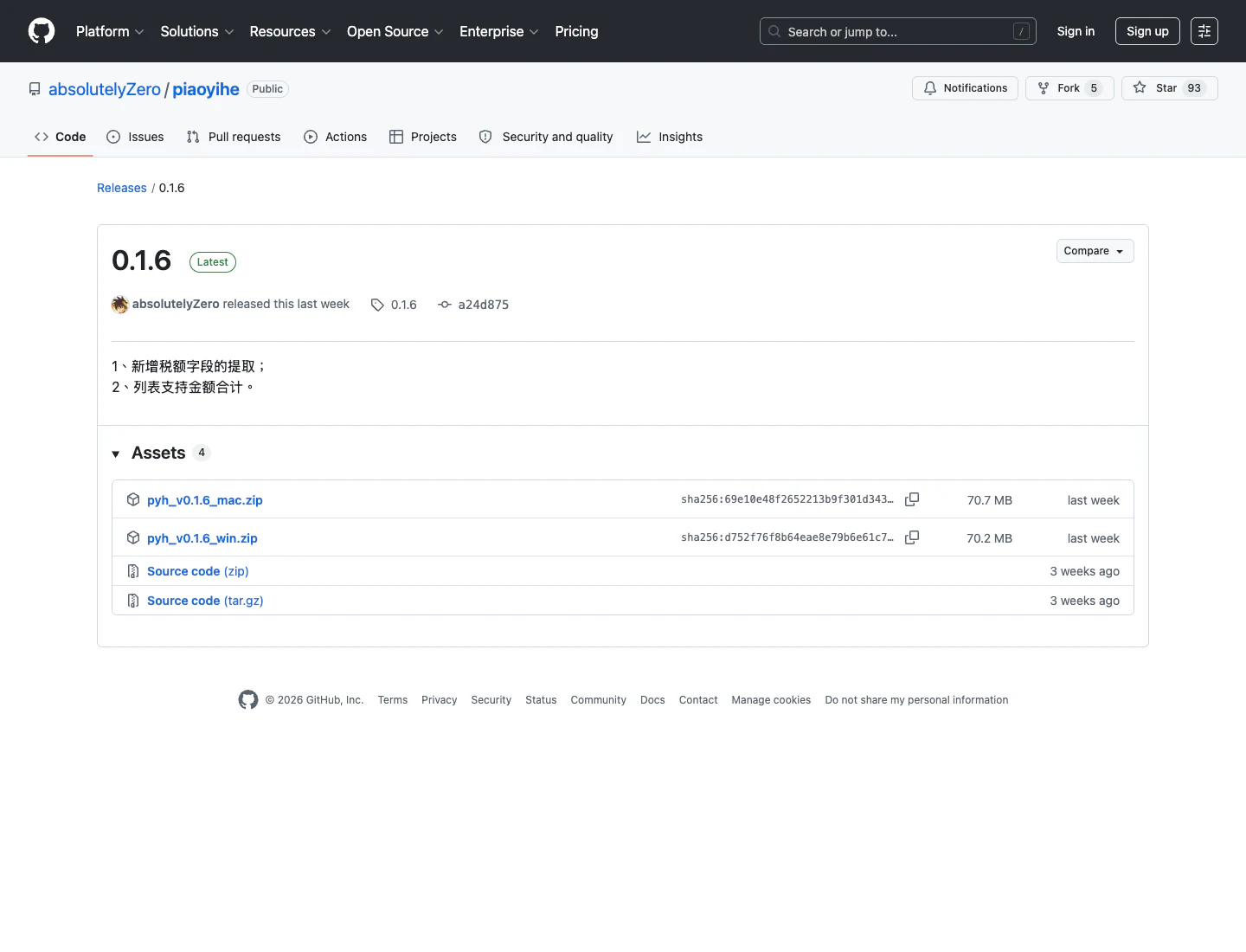Download Source code (zip)
Screen dimensions: 1246x952
click(198, 571)
